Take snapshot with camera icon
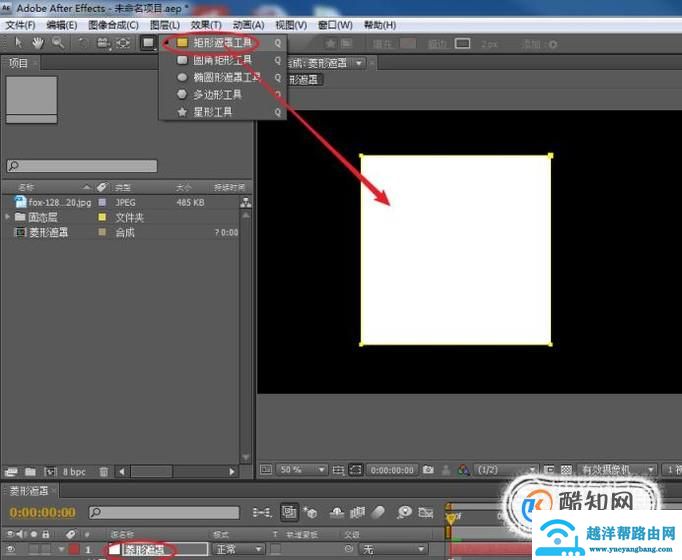 (x=428, y=470)
